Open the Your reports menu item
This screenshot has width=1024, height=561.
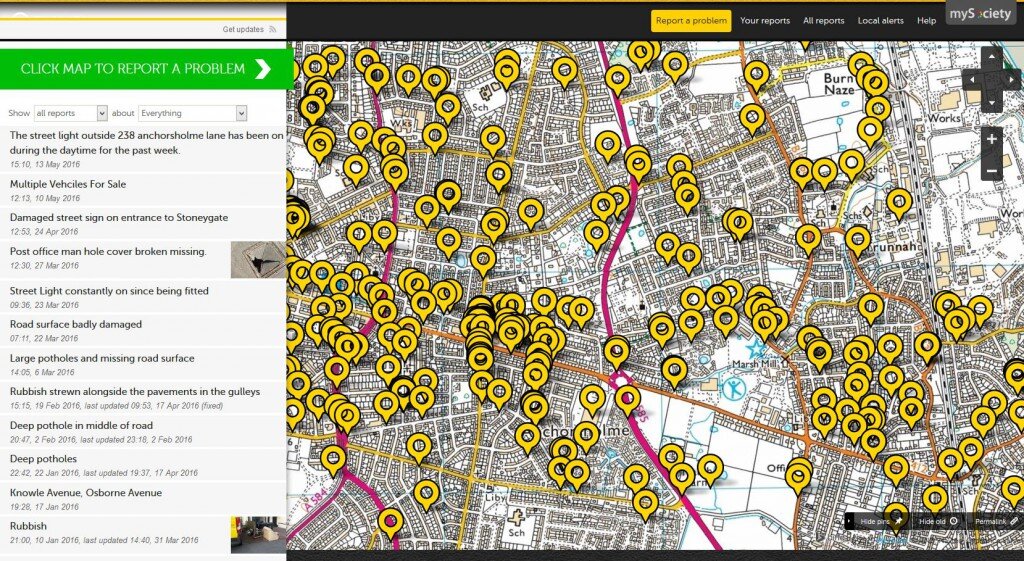[765, 21]
